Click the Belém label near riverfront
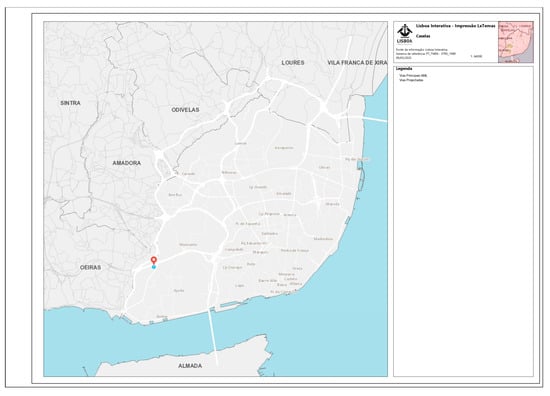 pos(162,316)
